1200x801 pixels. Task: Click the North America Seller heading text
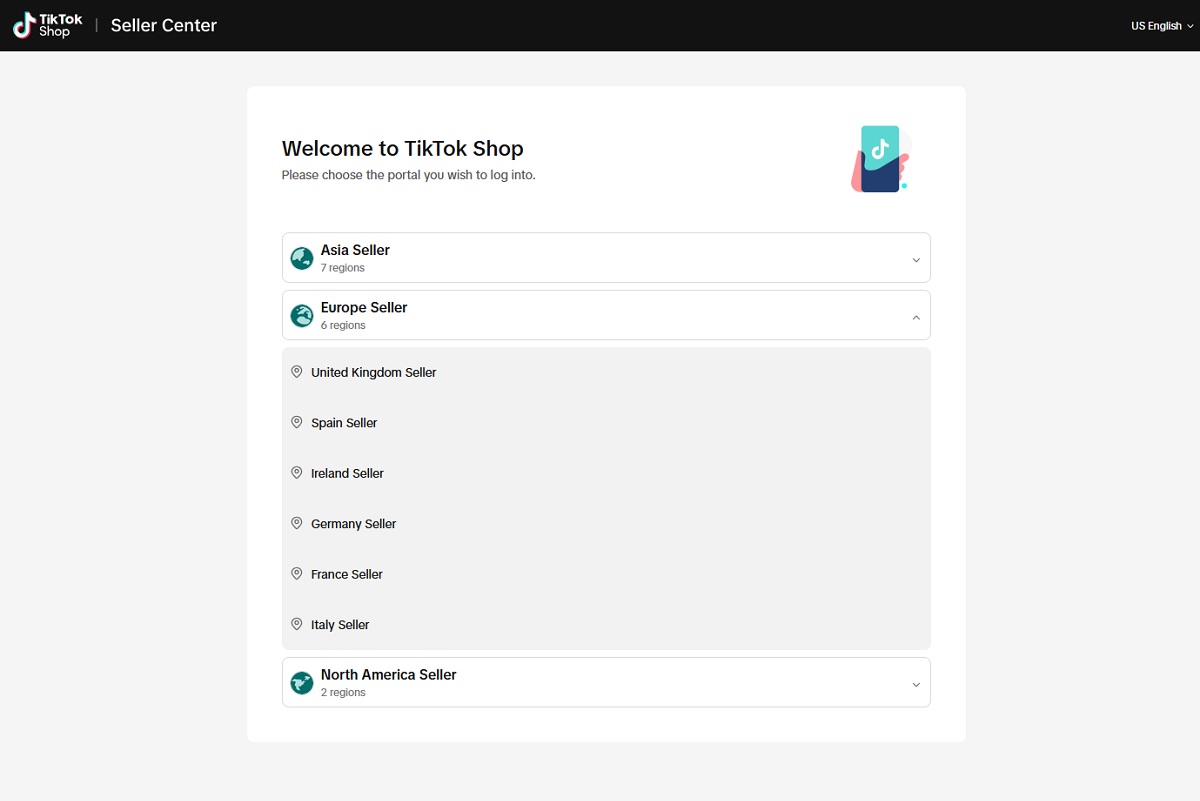pos(388,675)
